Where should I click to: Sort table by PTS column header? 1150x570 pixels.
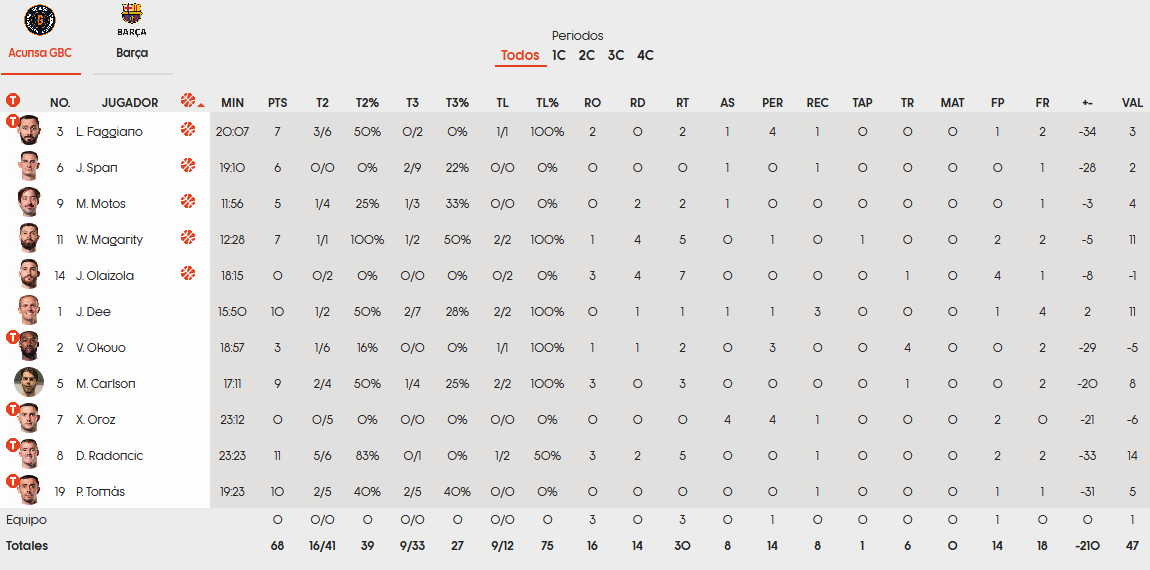[x=277, y=103]
